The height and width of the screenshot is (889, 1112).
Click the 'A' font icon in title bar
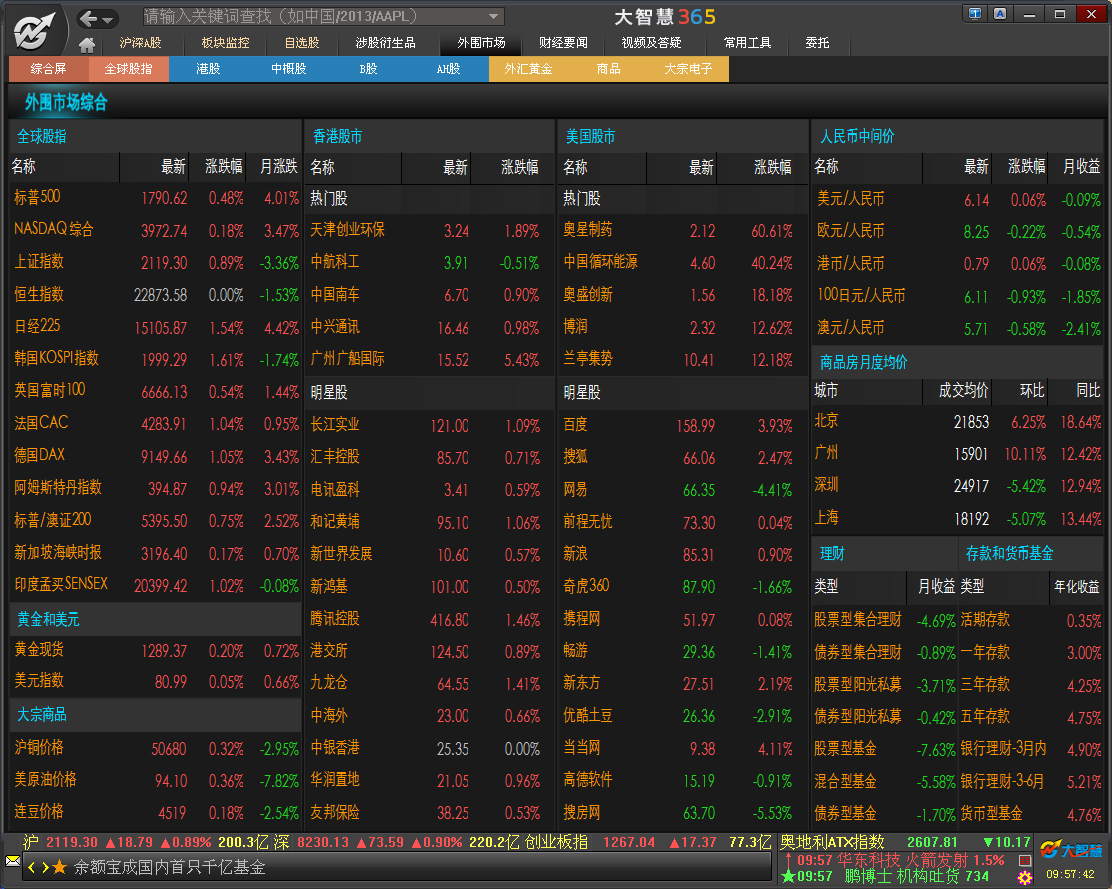1000,14
